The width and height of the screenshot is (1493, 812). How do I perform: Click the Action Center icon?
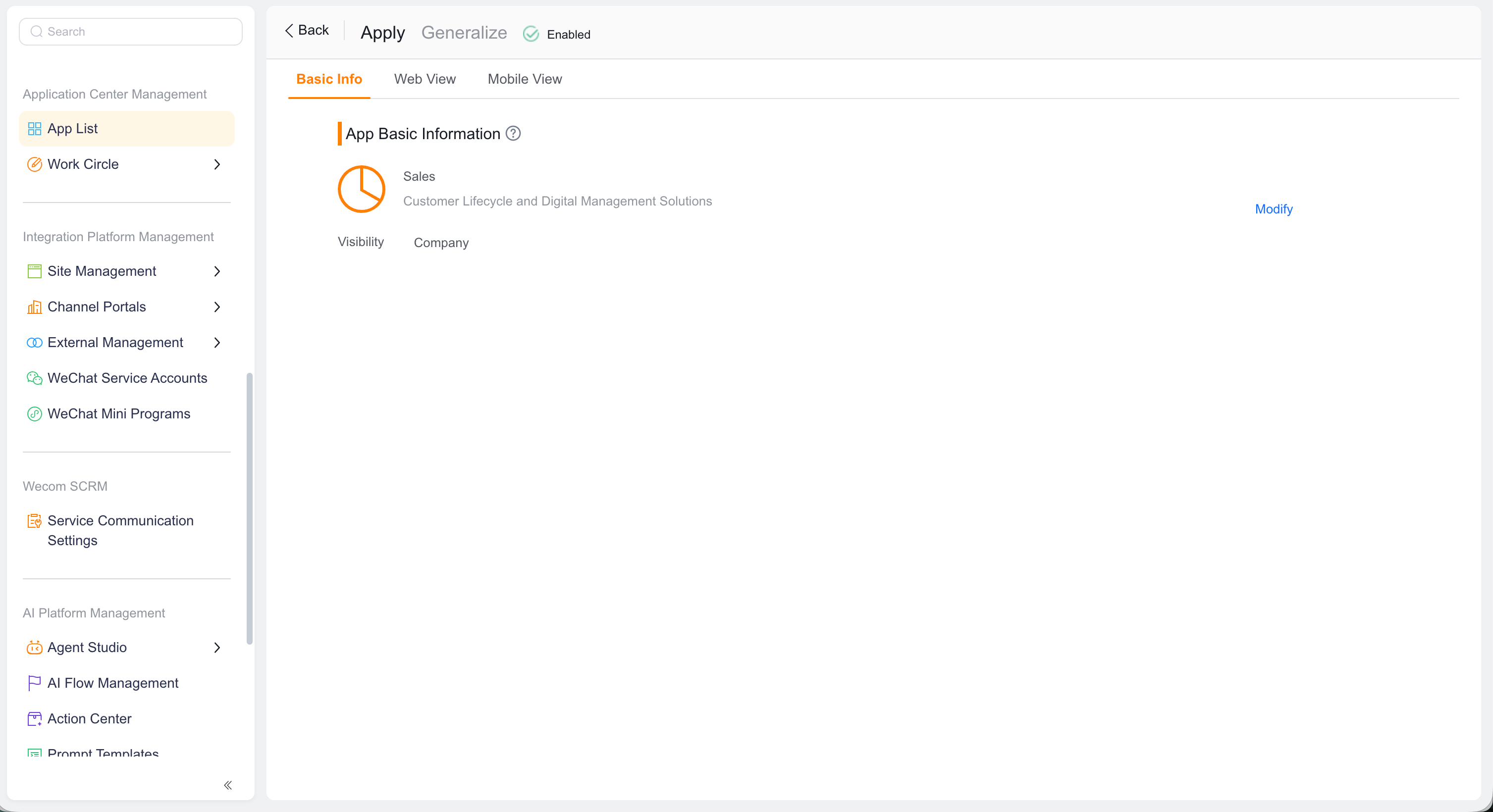point(35,719)
